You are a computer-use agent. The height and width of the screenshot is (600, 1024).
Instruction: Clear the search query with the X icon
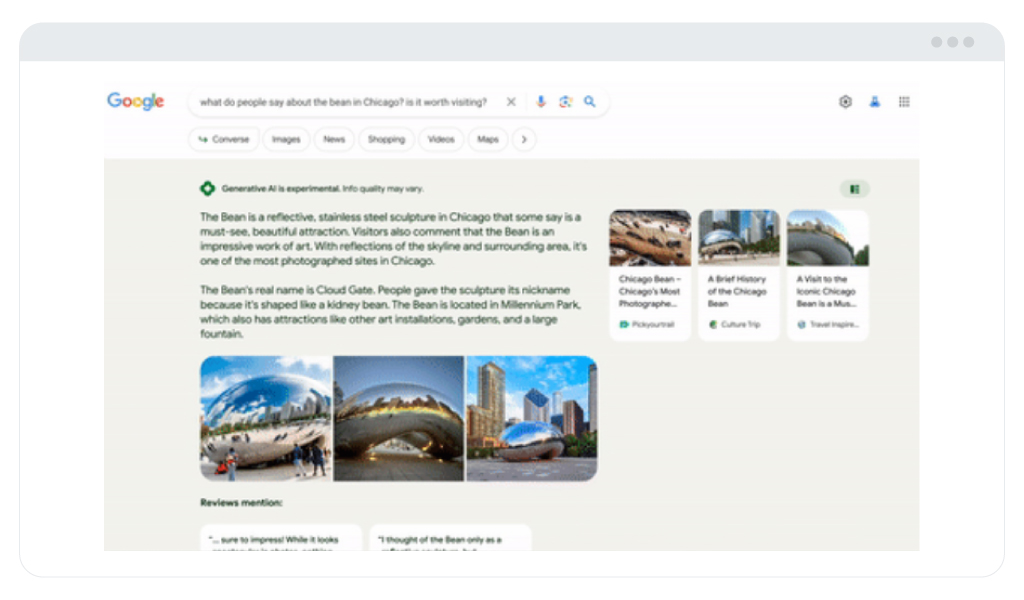coord(511,102)
